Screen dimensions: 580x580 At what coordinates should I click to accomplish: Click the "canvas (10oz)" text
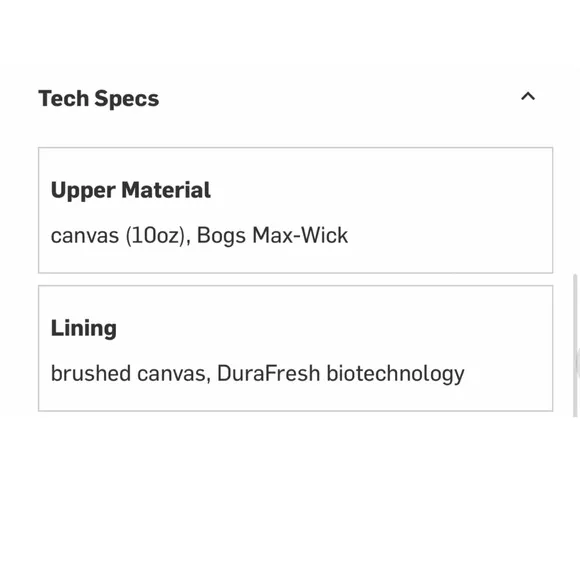[118, 236]
